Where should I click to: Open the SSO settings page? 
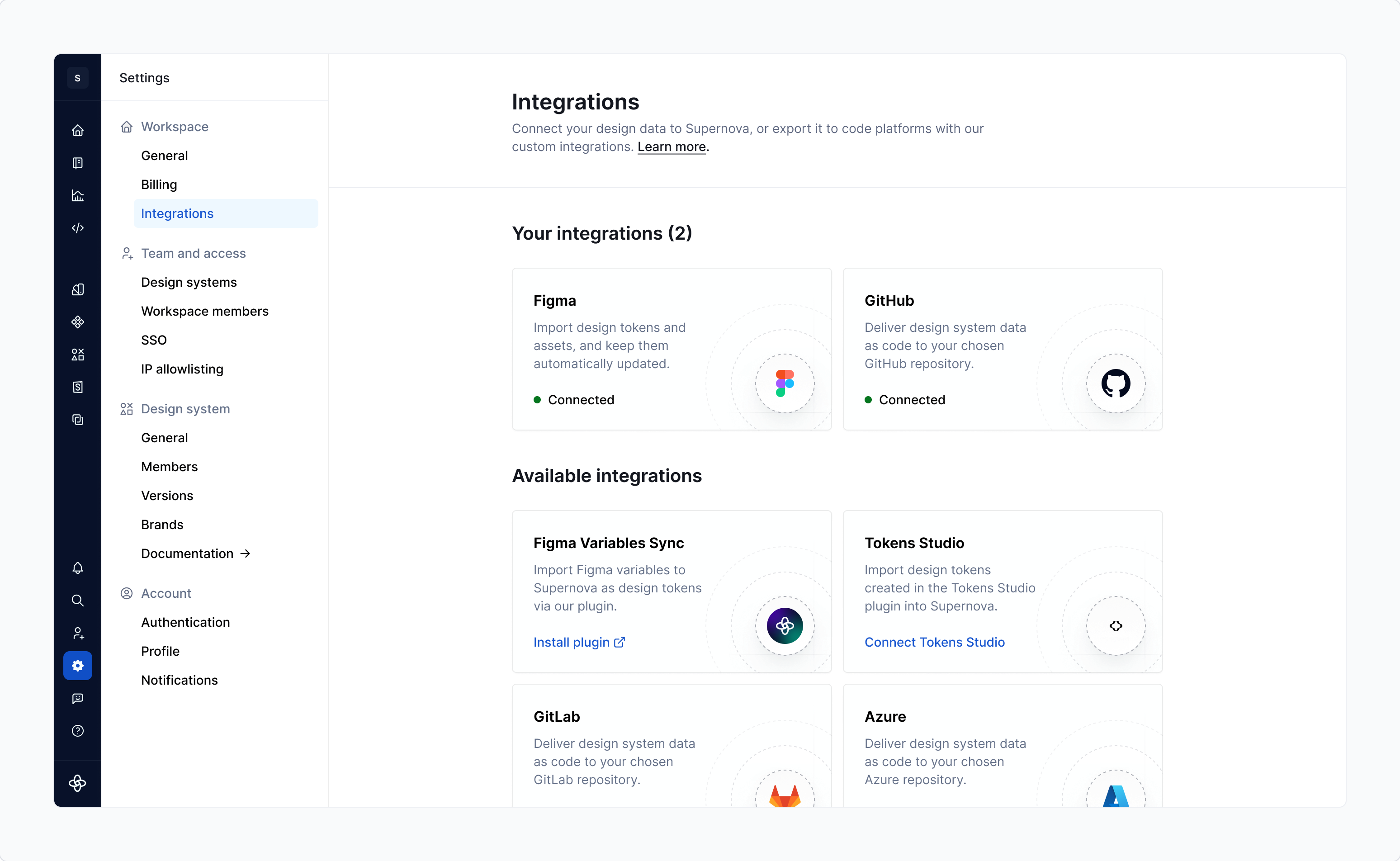154,340
